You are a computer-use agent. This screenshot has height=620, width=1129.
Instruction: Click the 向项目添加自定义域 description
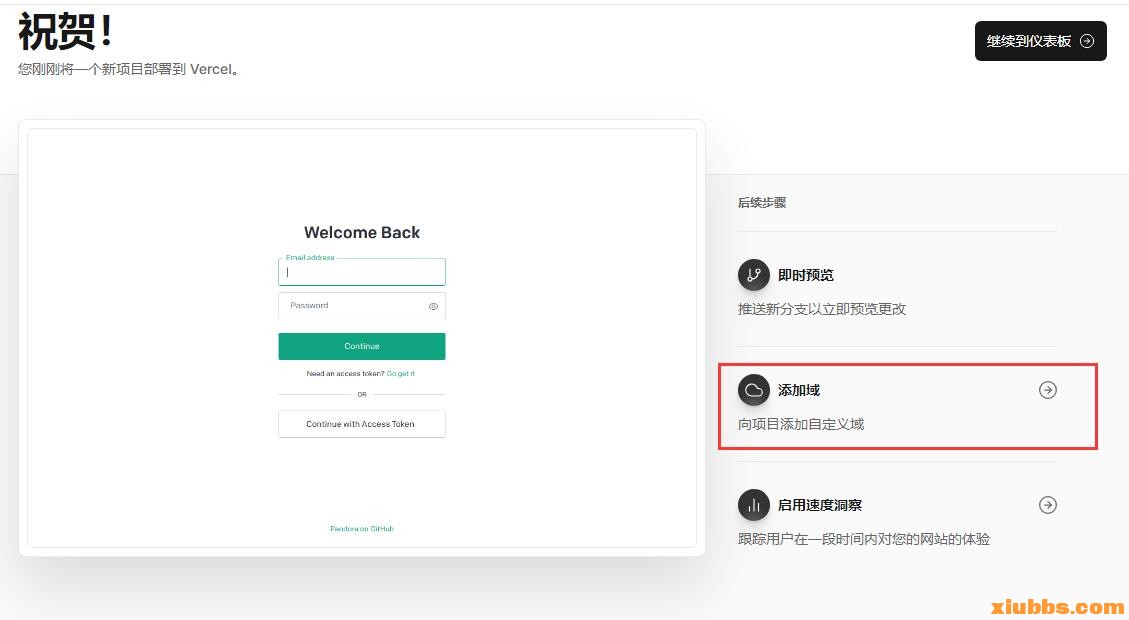pyautogui.click(x=801, y=424)
